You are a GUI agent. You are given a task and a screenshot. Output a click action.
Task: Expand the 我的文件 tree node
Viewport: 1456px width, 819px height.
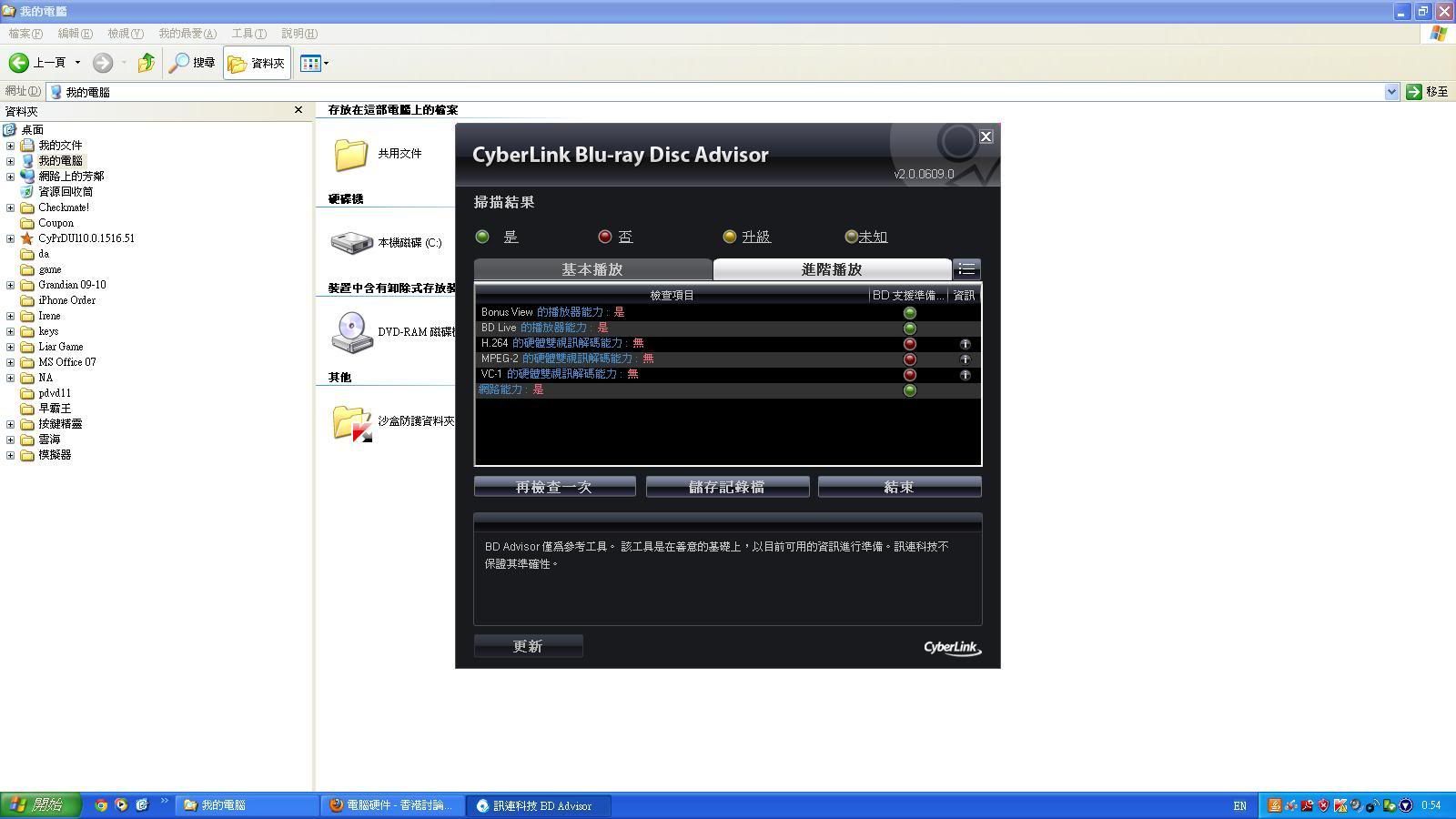tap(10, 146)
